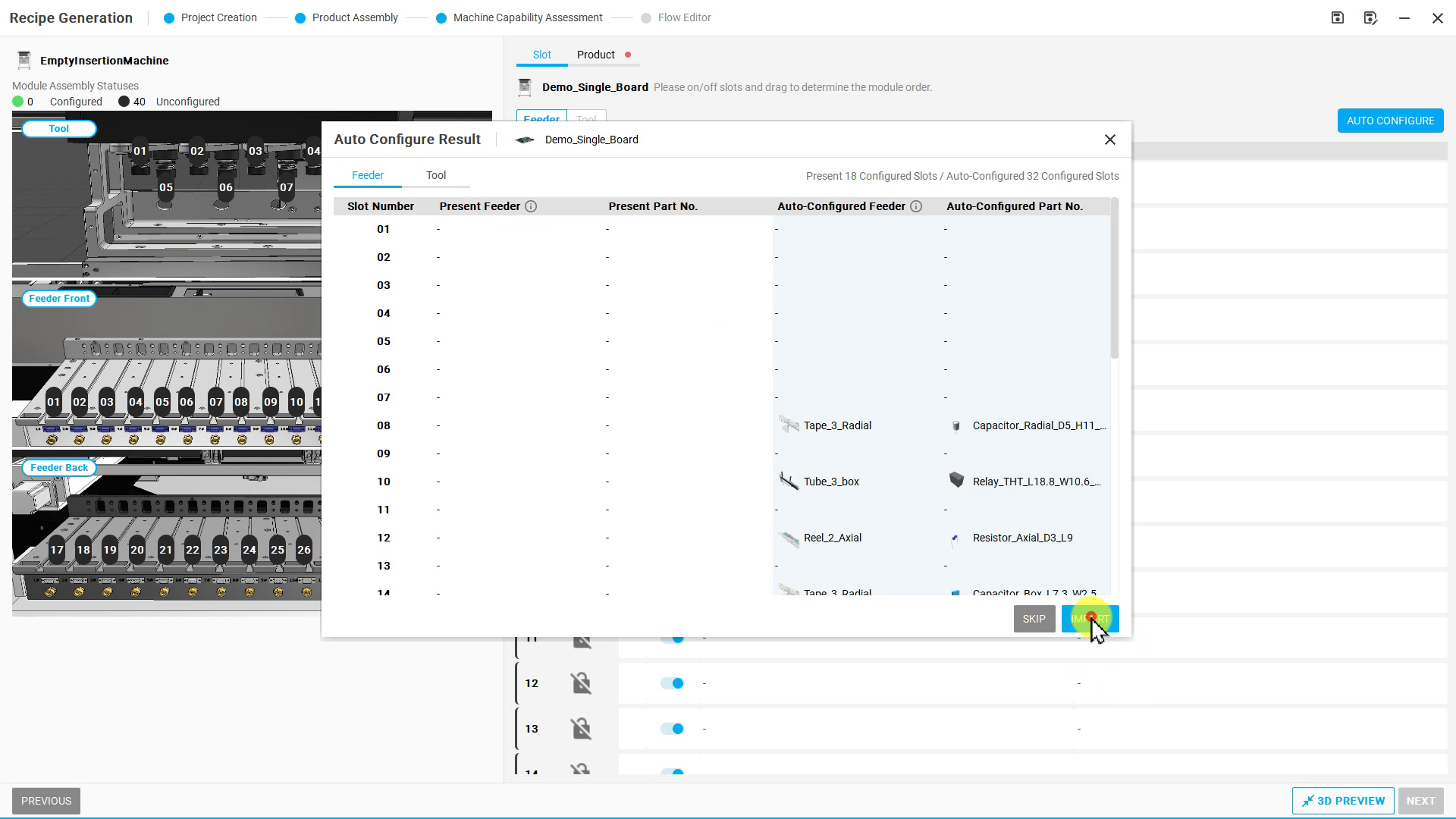
Task: Click the lock icon on slot 13 row
Action: 581,729
